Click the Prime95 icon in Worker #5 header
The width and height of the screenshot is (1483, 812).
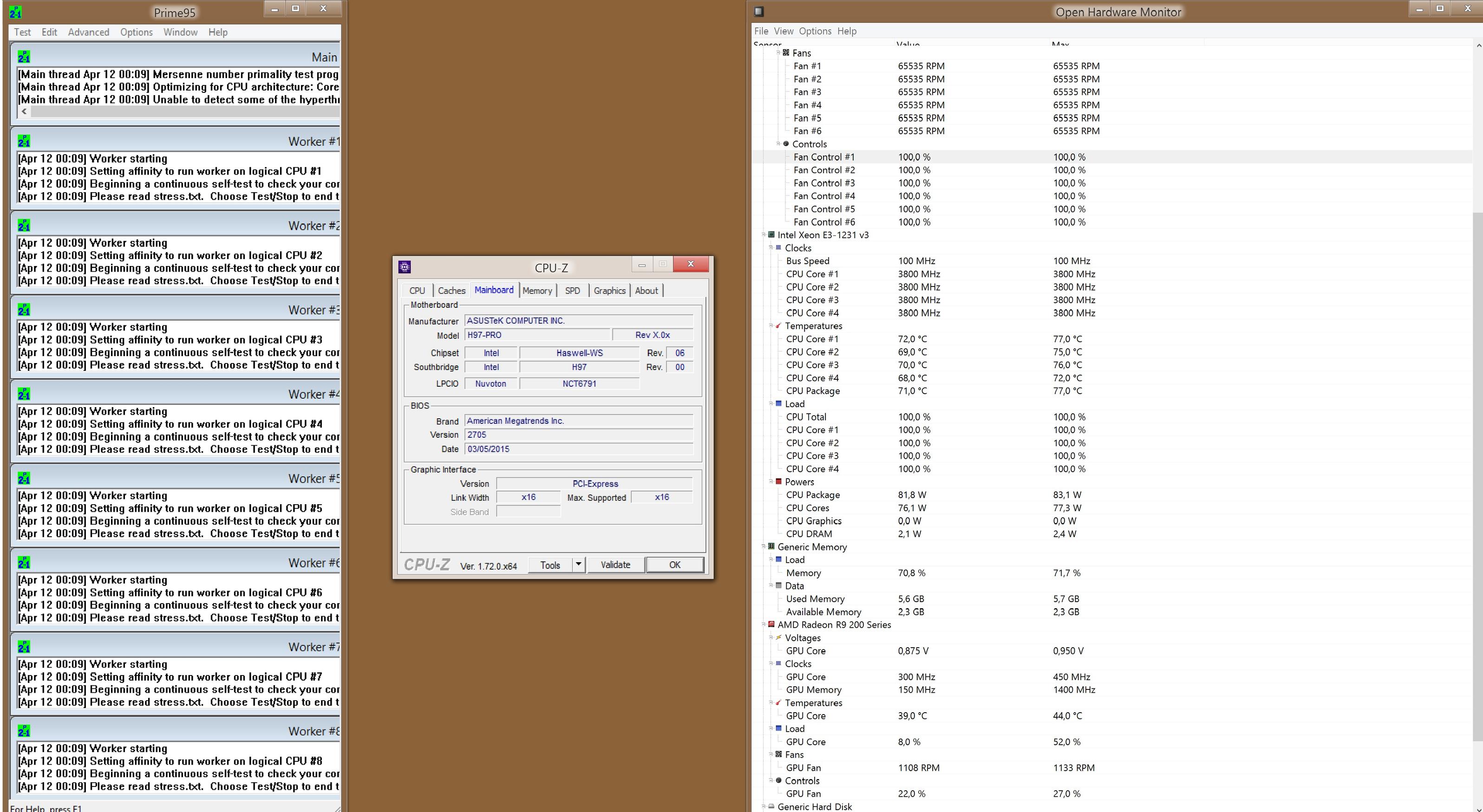[24, 479]
